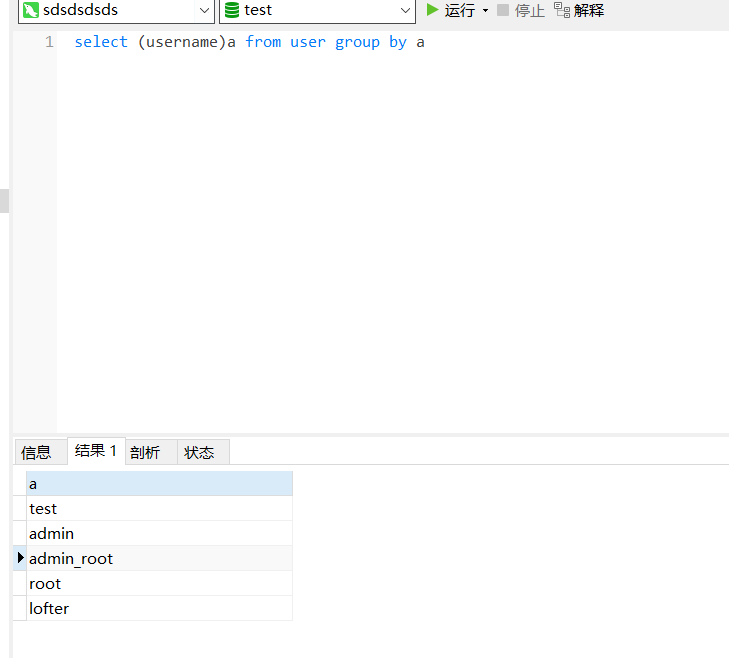This screenshot has width=729, height=658.
Task: Click the row indicator arrow beside admin_root
Action: point(20,558)
